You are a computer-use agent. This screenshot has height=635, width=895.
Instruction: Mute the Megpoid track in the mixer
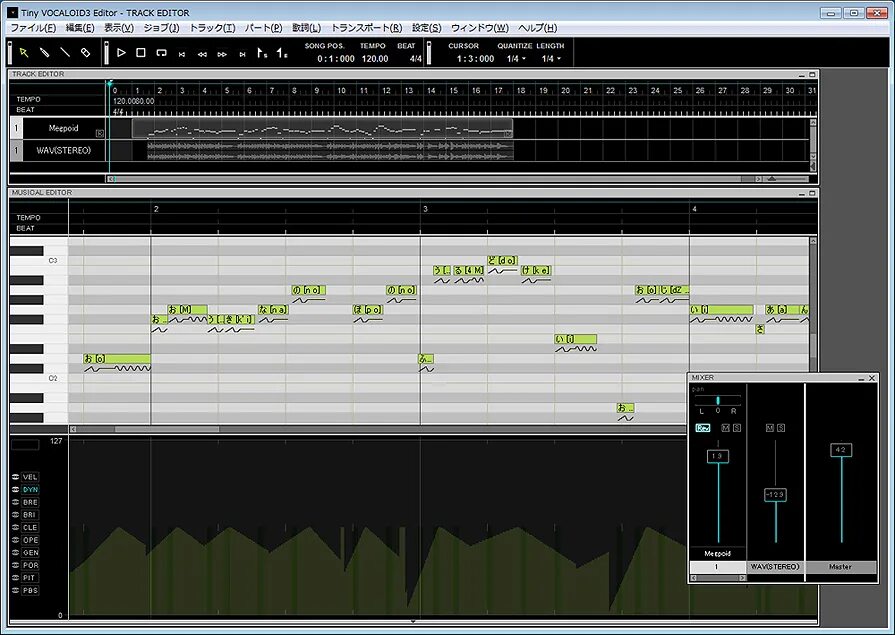coord(724,428)
